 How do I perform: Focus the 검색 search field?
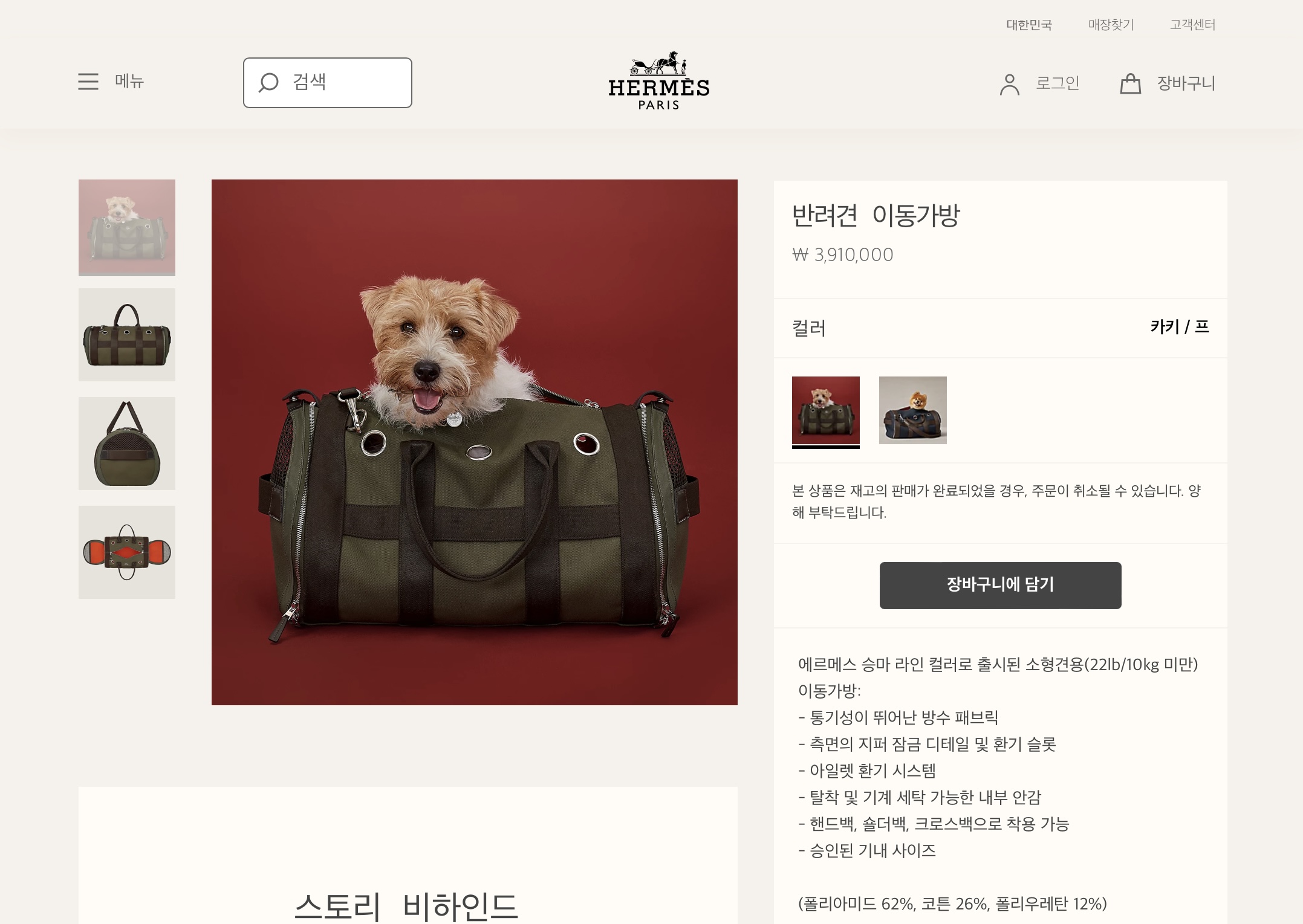pyautogui.click(x=328, y=83)
